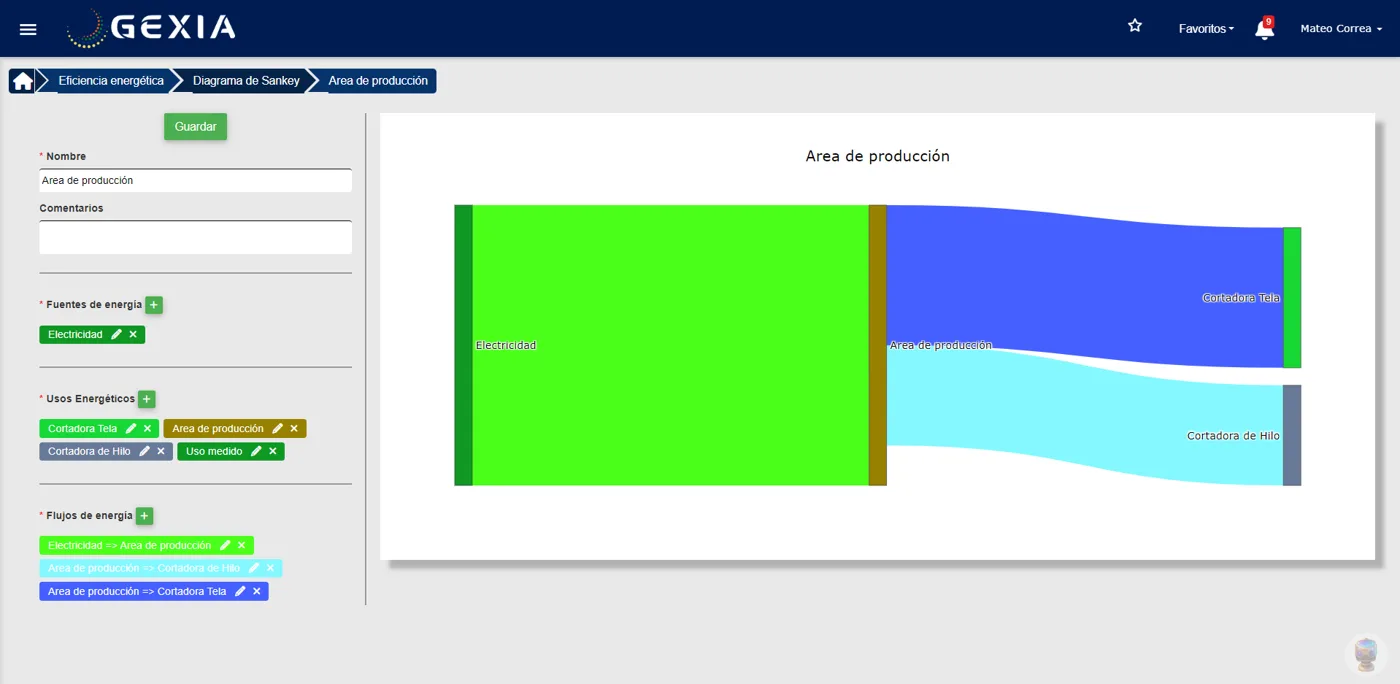This screenshot has width=1400, height=684.
Task: Go to home via breadcrumb house icon
Action: pyautogui.click(x=22, y=81)
